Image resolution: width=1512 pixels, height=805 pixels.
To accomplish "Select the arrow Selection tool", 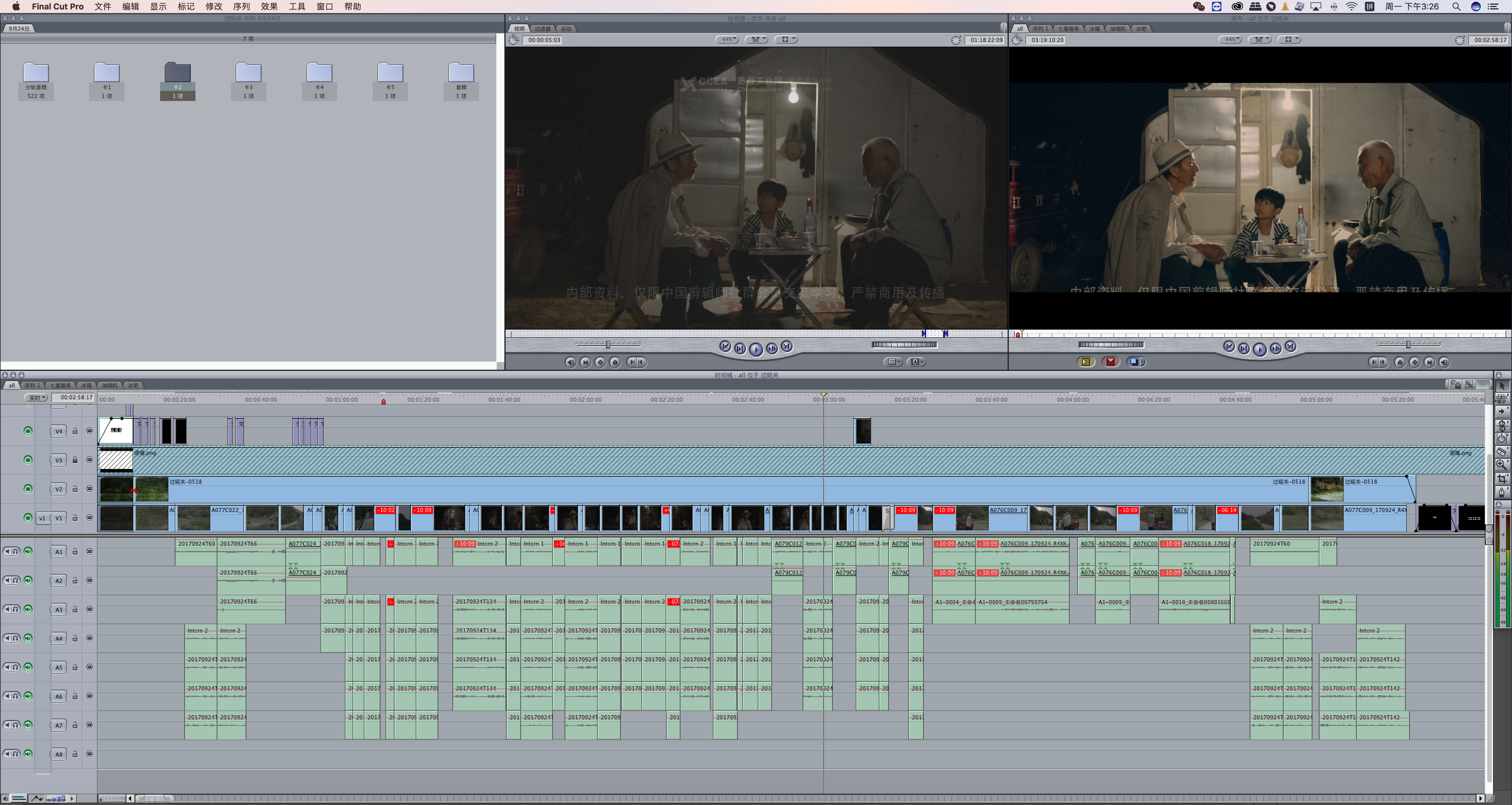I will [1501, 385].
